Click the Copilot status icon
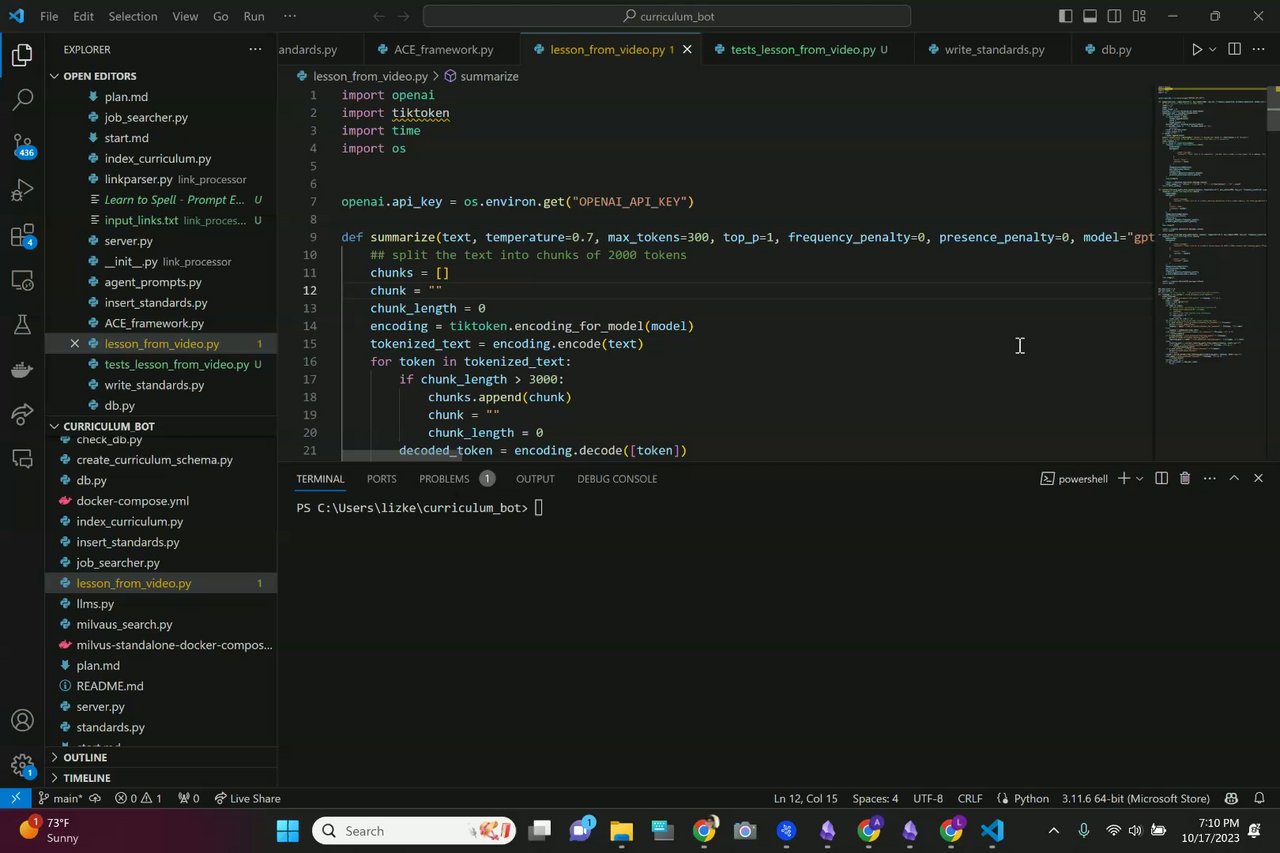 point(1231,798)
